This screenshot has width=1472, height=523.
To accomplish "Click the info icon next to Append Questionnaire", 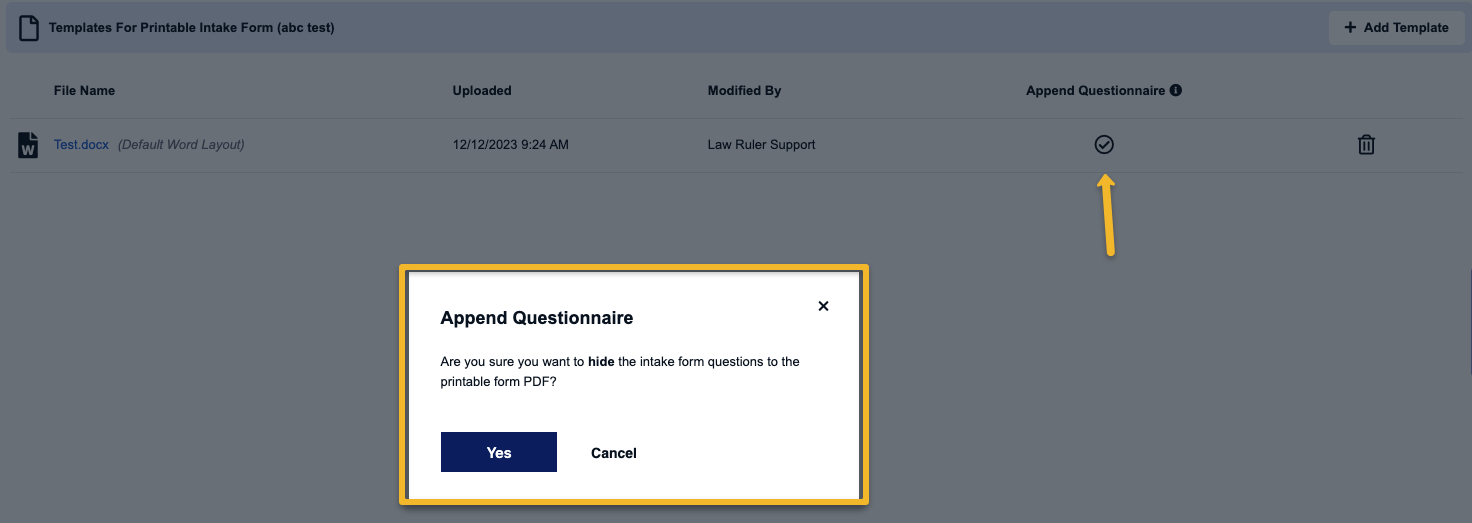I will tap(1176, 90).
